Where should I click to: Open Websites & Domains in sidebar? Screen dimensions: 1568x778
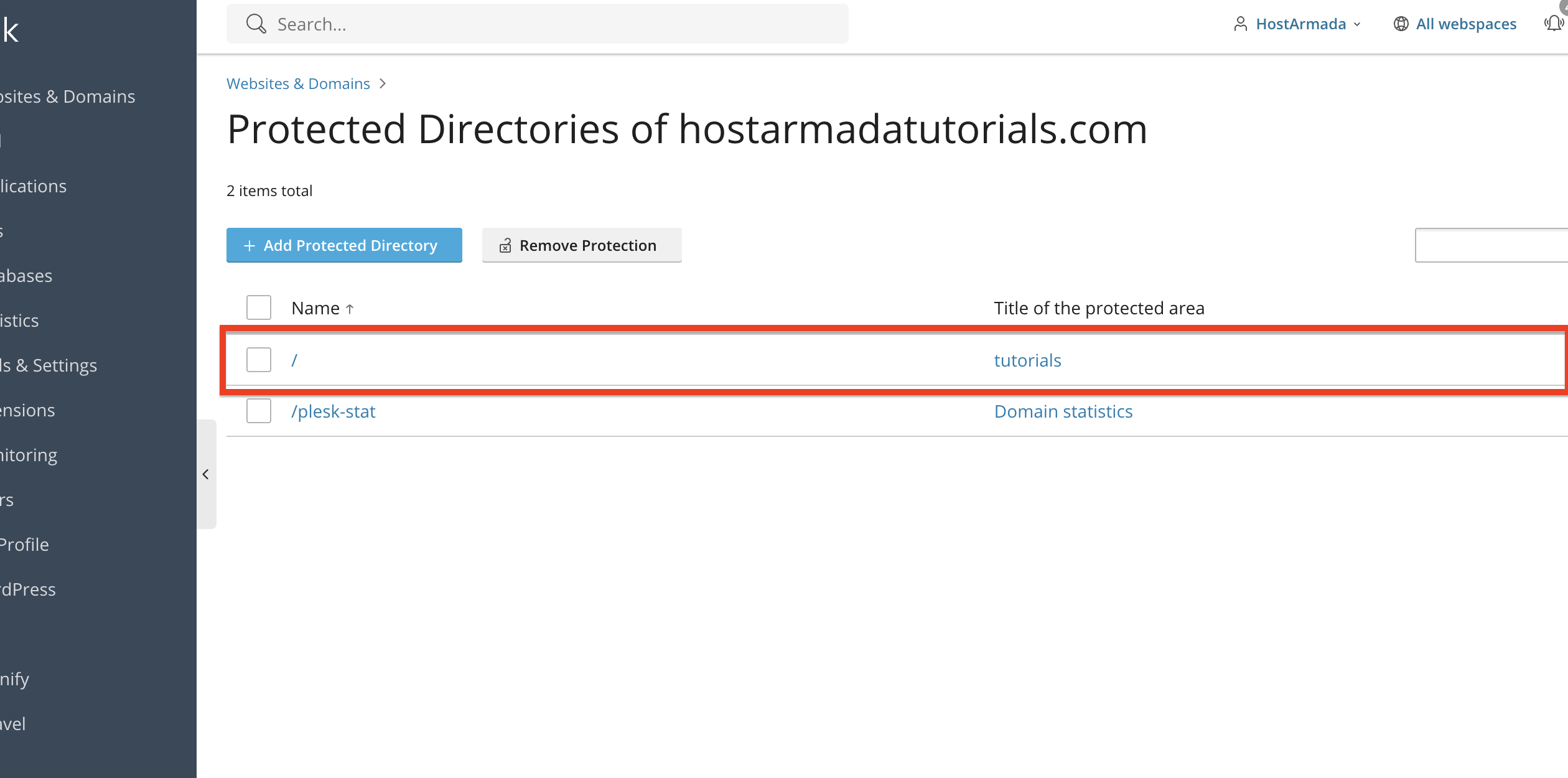click(67, 96)
